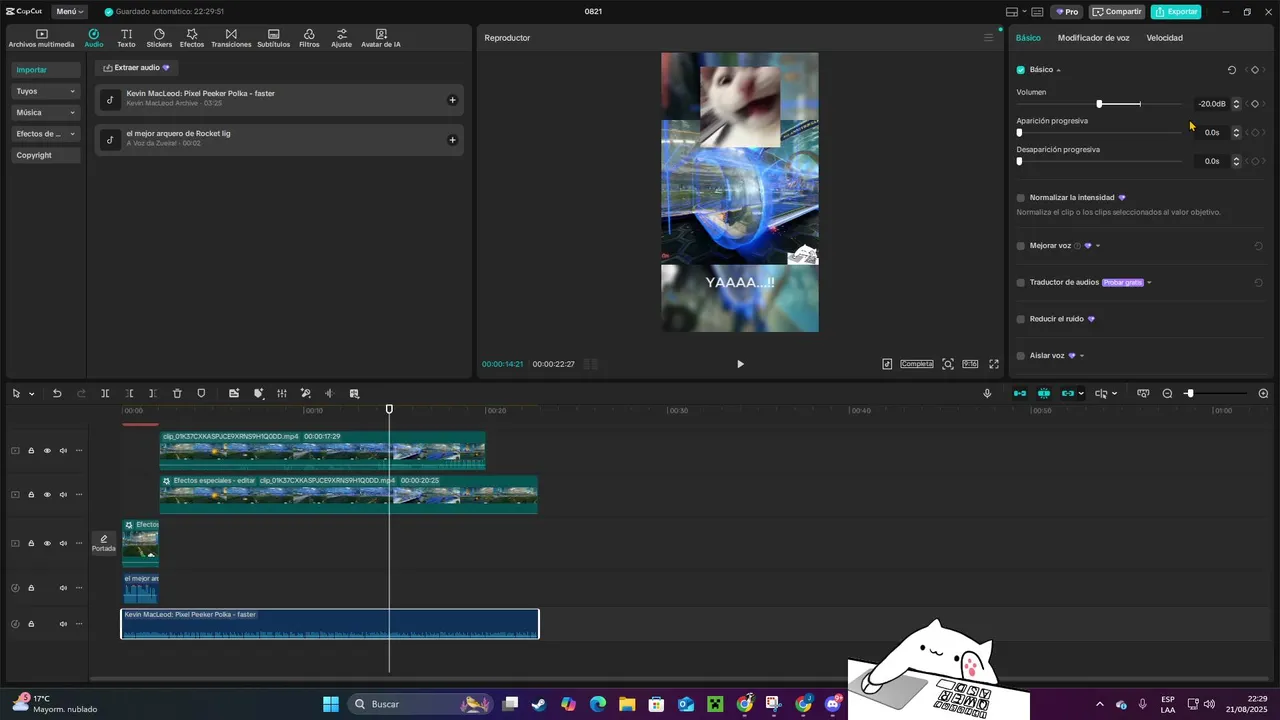Play the preview video
This screenshot has height=720, width=1280.
point(740,364)
